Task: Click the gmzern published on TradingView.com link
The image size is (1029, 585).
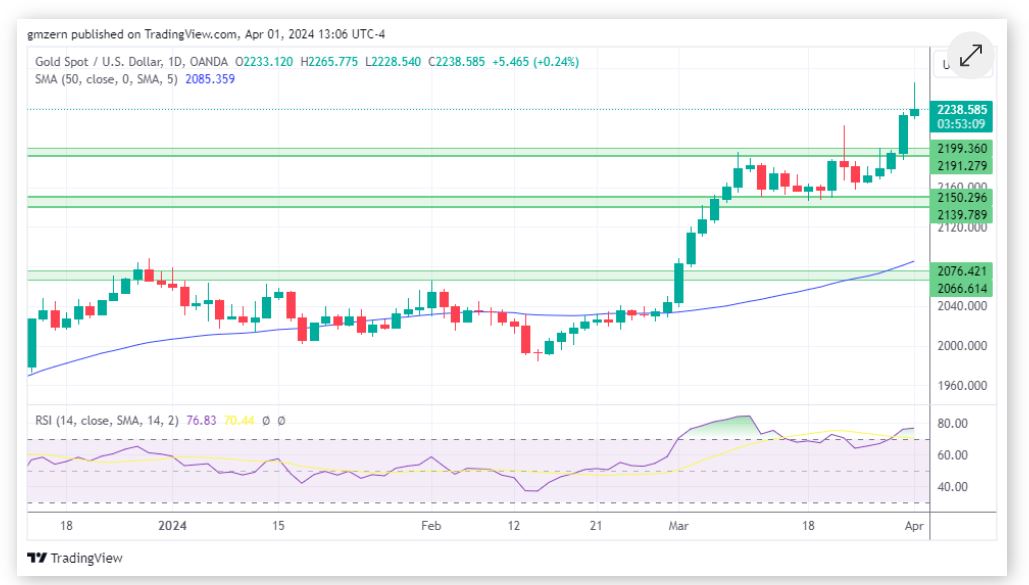Action: [130, 33]
